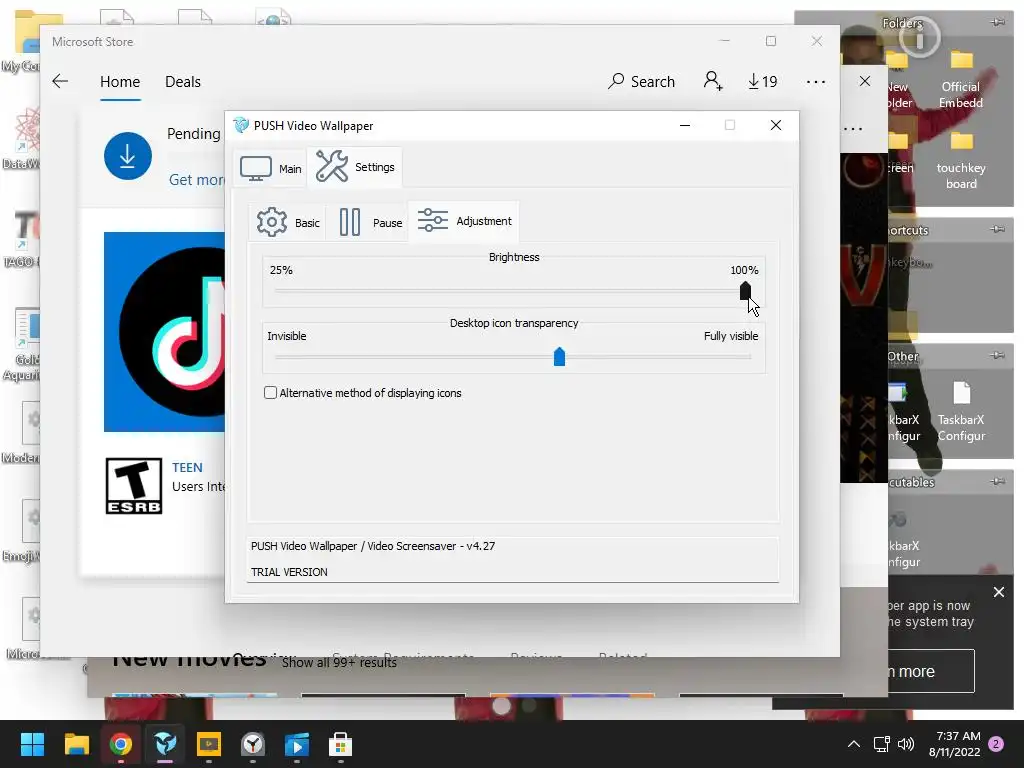Click Show all 99+ results
The height and width of the screenshot is (768, 1024).
[x=339, y=662]
